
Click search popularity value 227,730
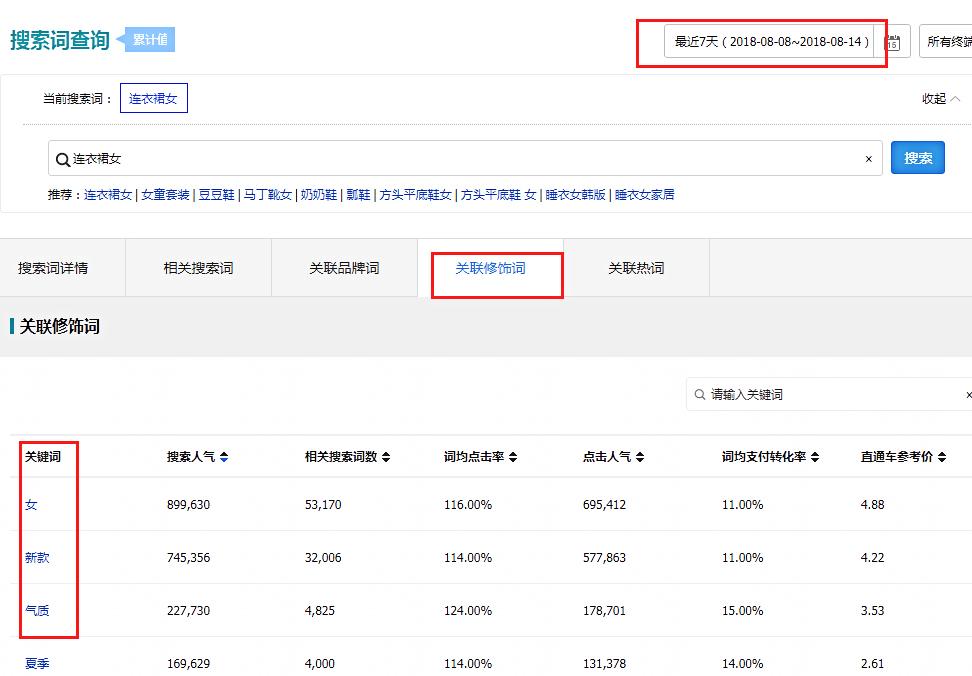[188, 611]
